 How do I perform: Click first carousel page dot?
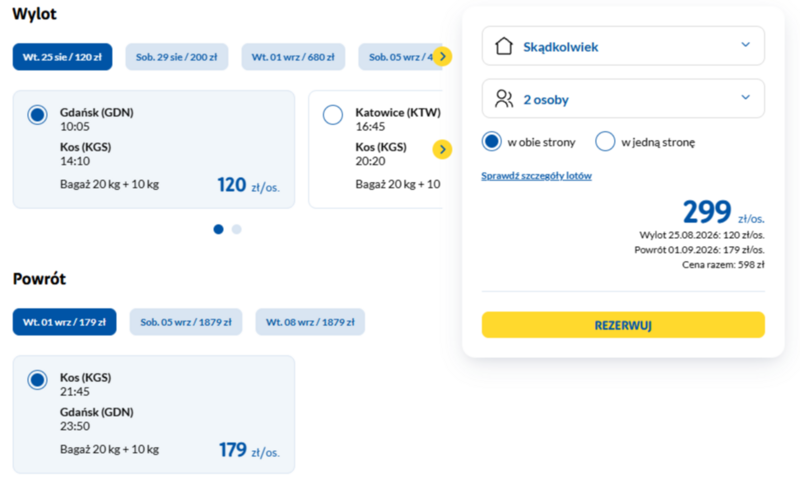coord(218,230)
